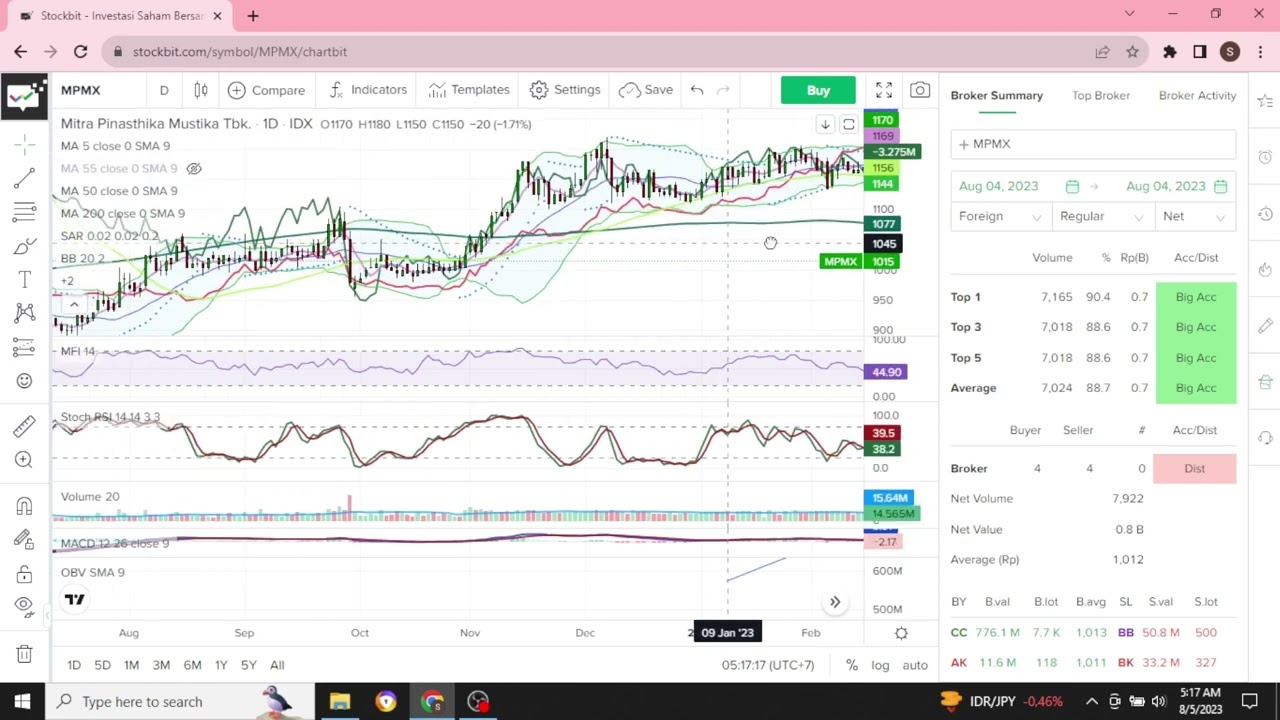Image resolution: width=1280 pixels, height=720 pixels.
Task: Open the start date calendar picker
Action: coord(1072,186)
